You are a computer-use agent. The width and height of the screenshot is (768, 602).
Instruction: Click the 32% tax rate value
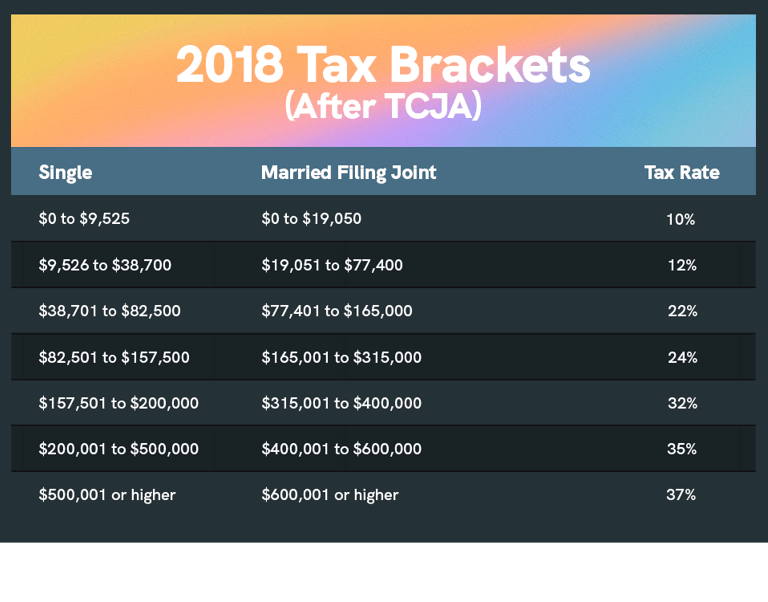[x=682, y=403]
